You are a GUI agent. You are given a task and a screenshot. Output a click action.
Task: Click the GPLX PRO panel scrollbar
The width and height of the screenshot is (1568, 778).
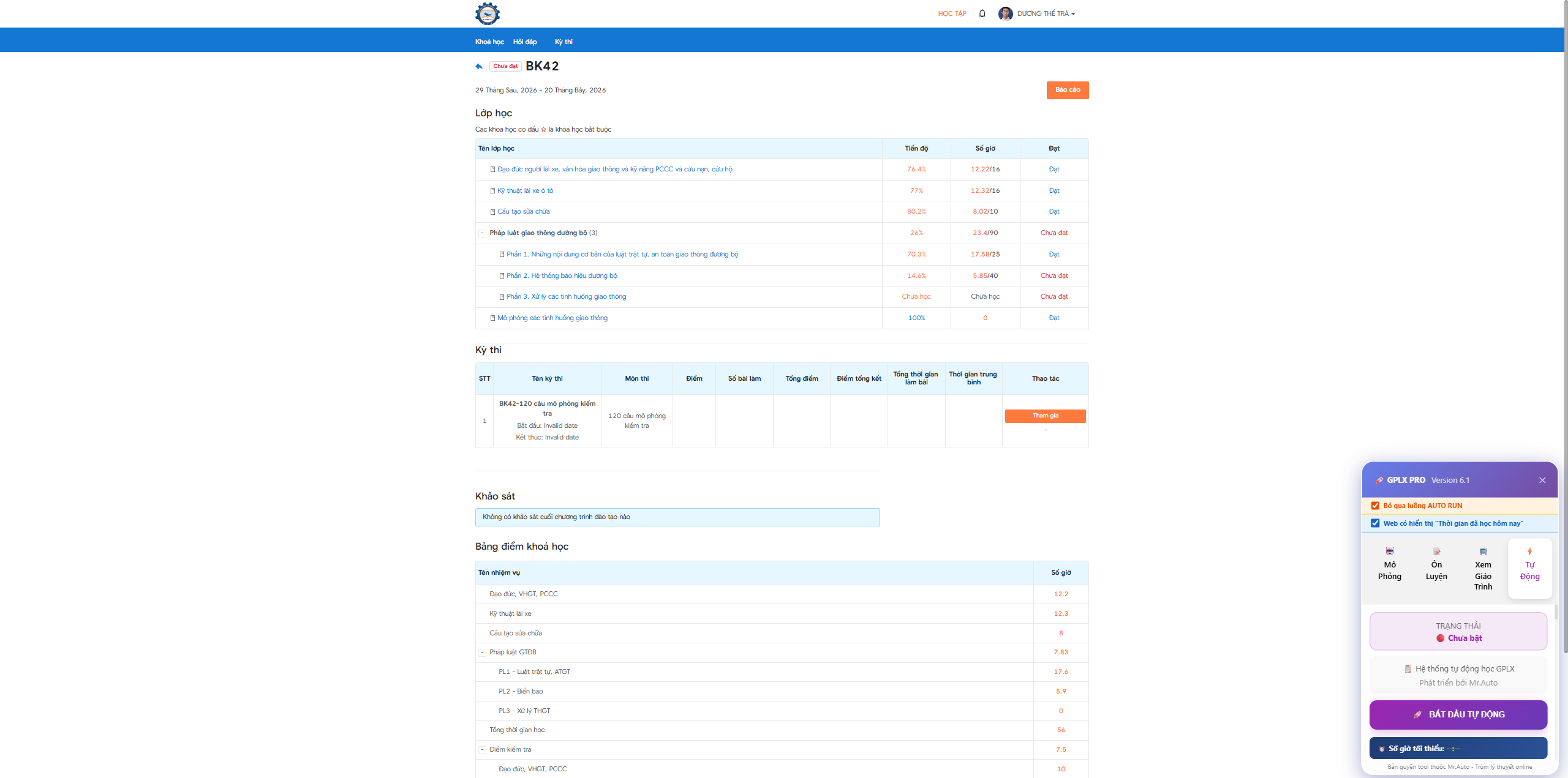click(1556, 612)
